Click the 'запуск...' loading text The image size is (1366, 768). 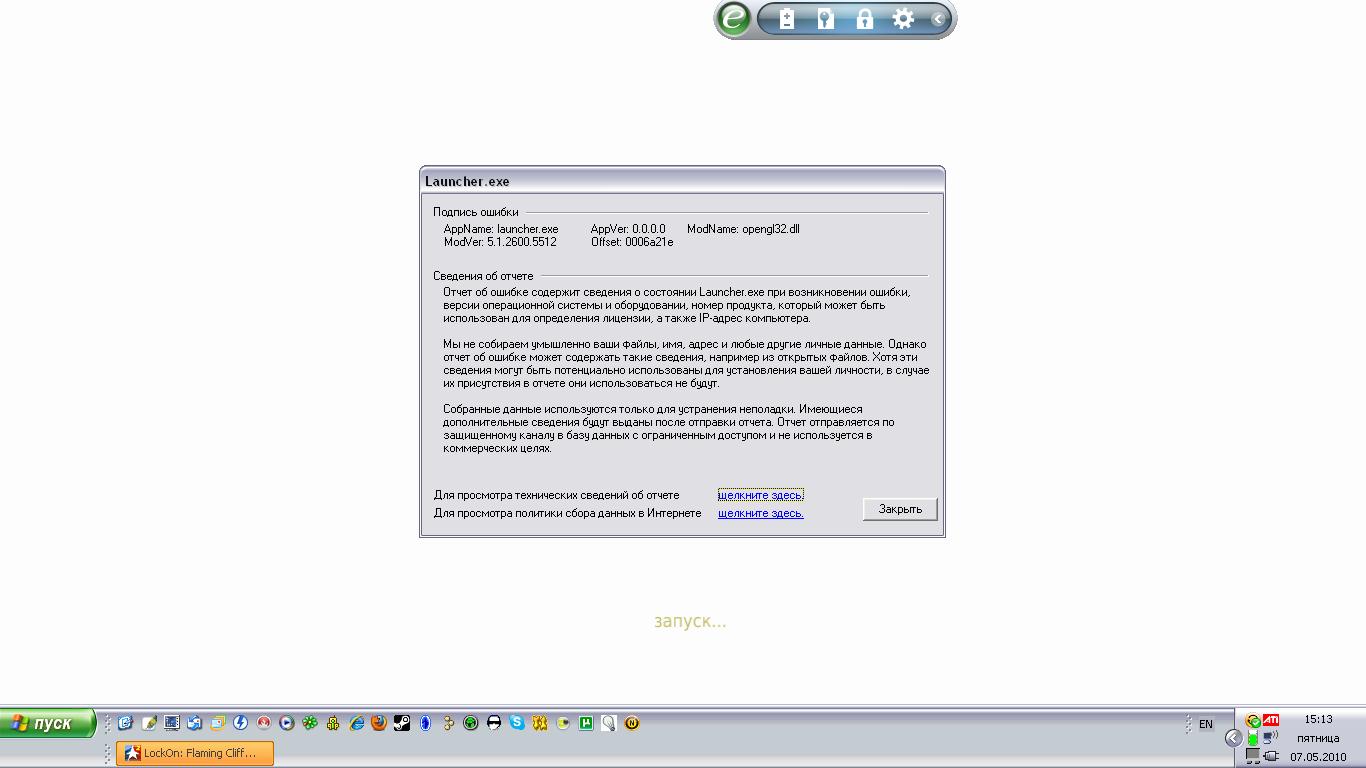(690, 621)
